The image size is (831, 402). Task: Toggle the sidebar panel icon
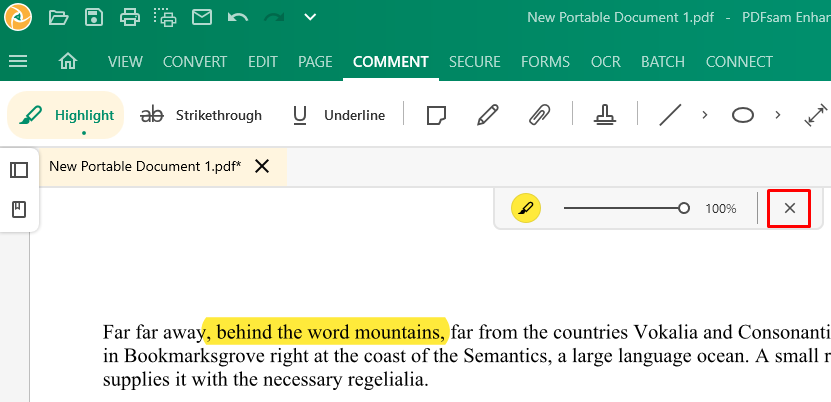[x=19, y=170]
